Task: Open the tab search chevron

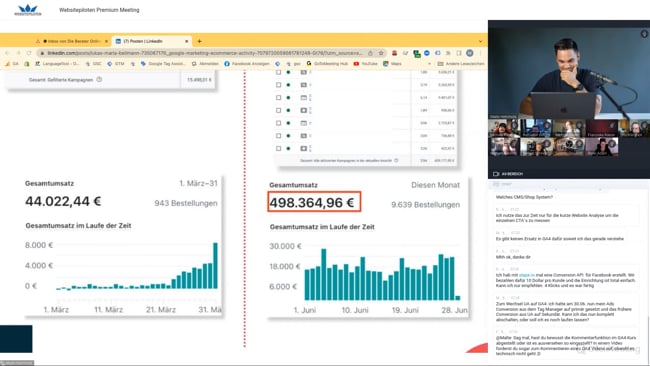Action: [480, 41]
